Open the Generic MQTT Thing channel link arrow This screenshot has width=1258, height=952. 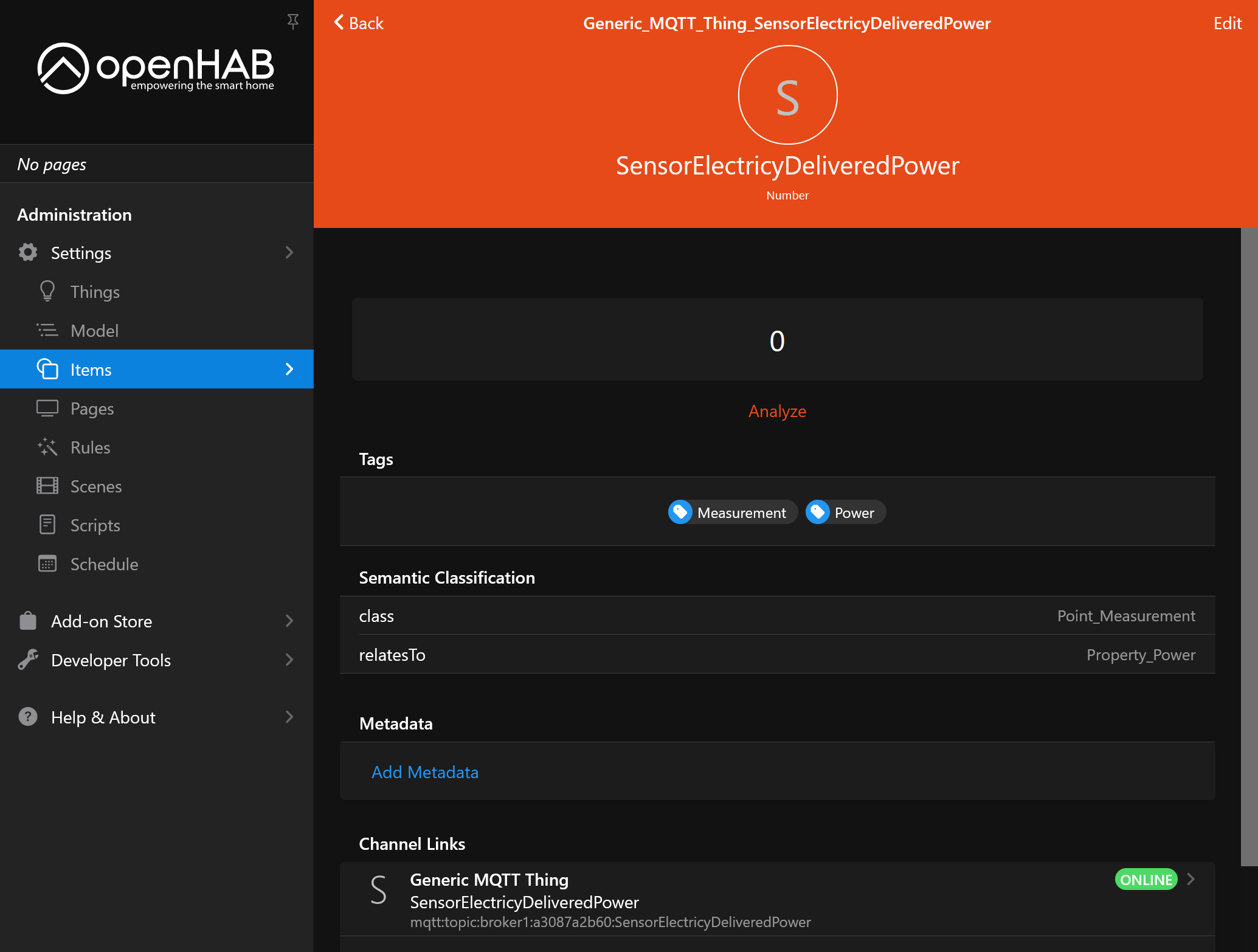point(1190,880)
